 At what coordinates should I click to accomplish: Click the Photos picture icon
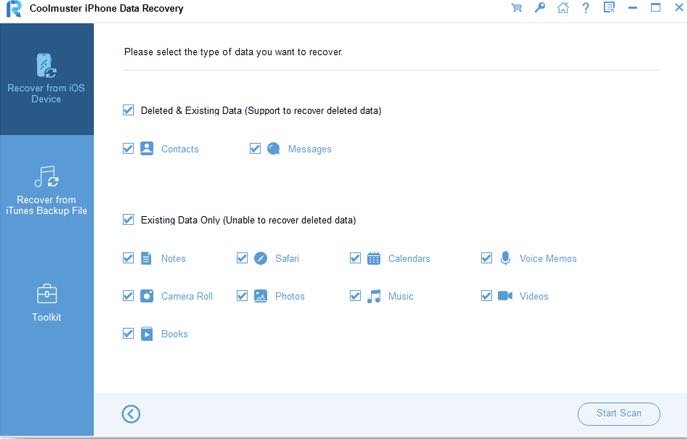tap(260, 296)
